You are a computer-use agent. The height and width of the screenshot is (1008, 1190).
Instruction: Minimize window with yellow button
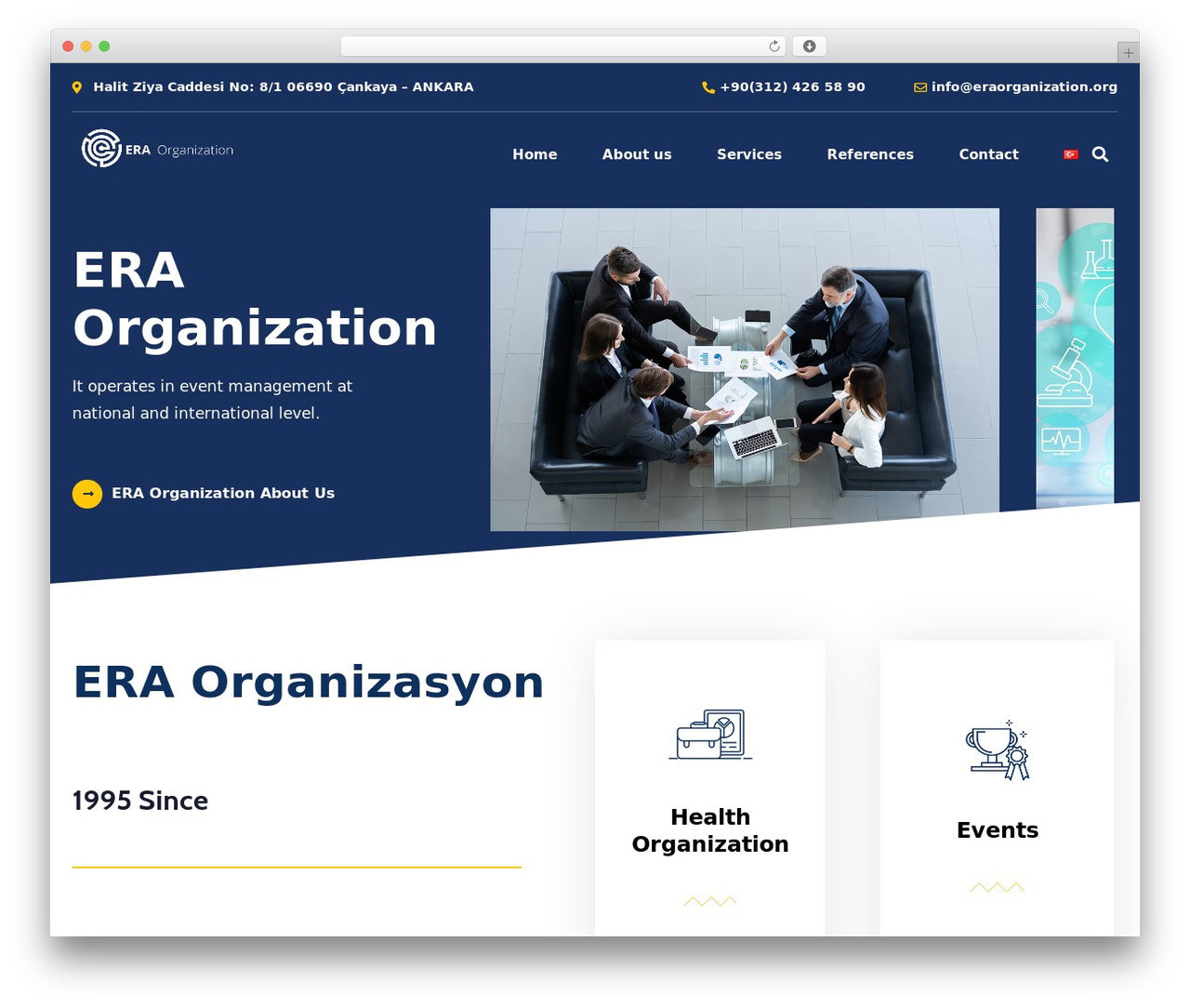[86, 46]
